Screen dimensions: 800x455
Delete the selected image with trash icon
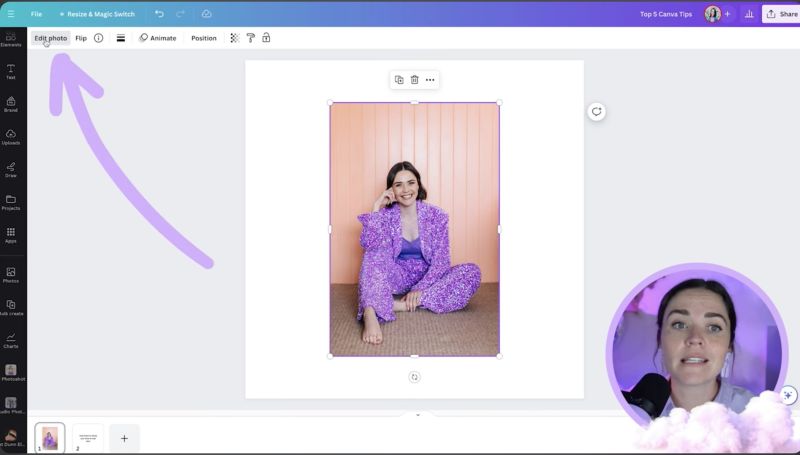415,80
